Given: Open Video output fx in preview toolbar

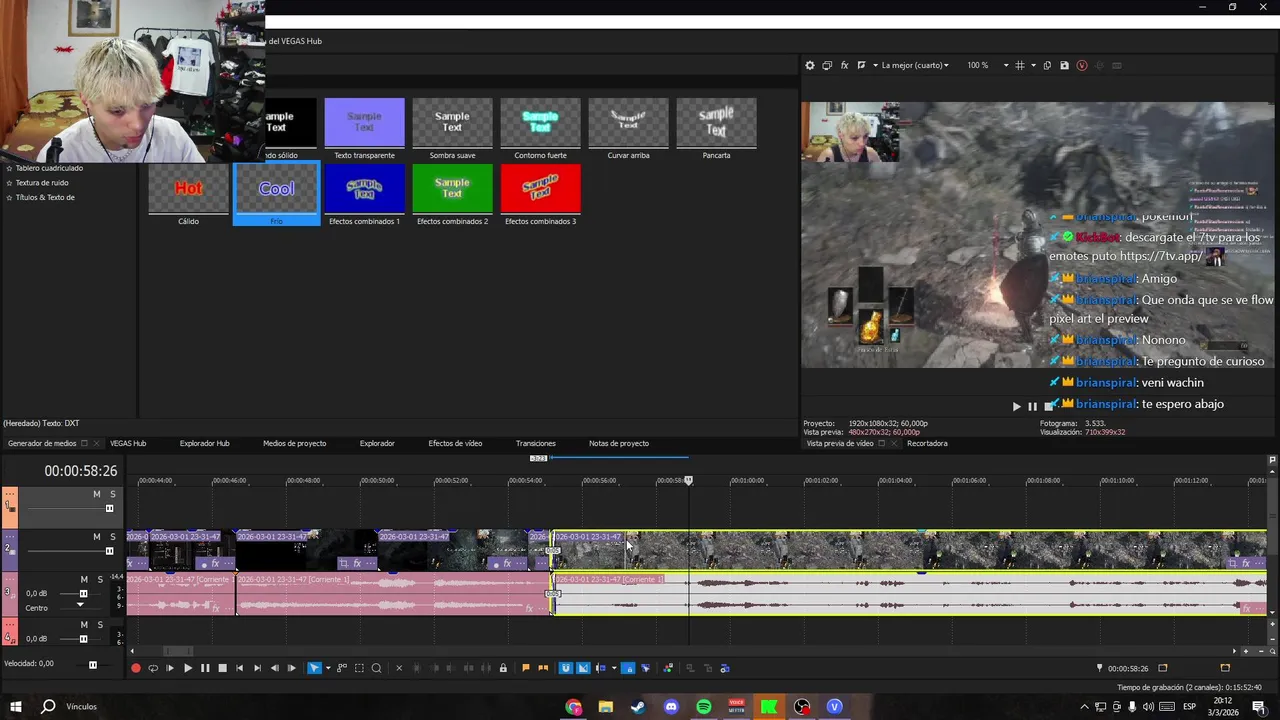Looking at the screenshot, I should tap(844, 65).
